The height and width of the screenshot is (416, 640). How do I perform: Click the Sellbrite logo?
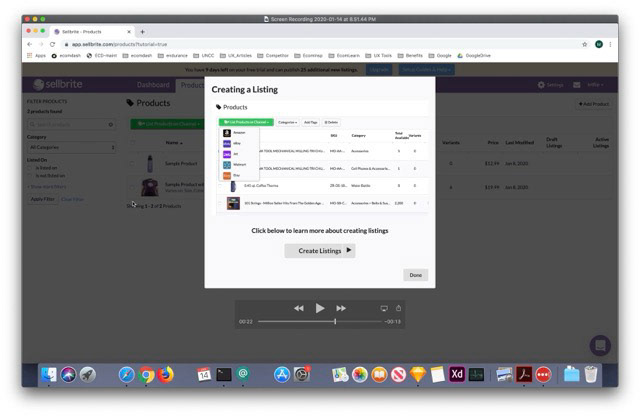pos(58,85)
